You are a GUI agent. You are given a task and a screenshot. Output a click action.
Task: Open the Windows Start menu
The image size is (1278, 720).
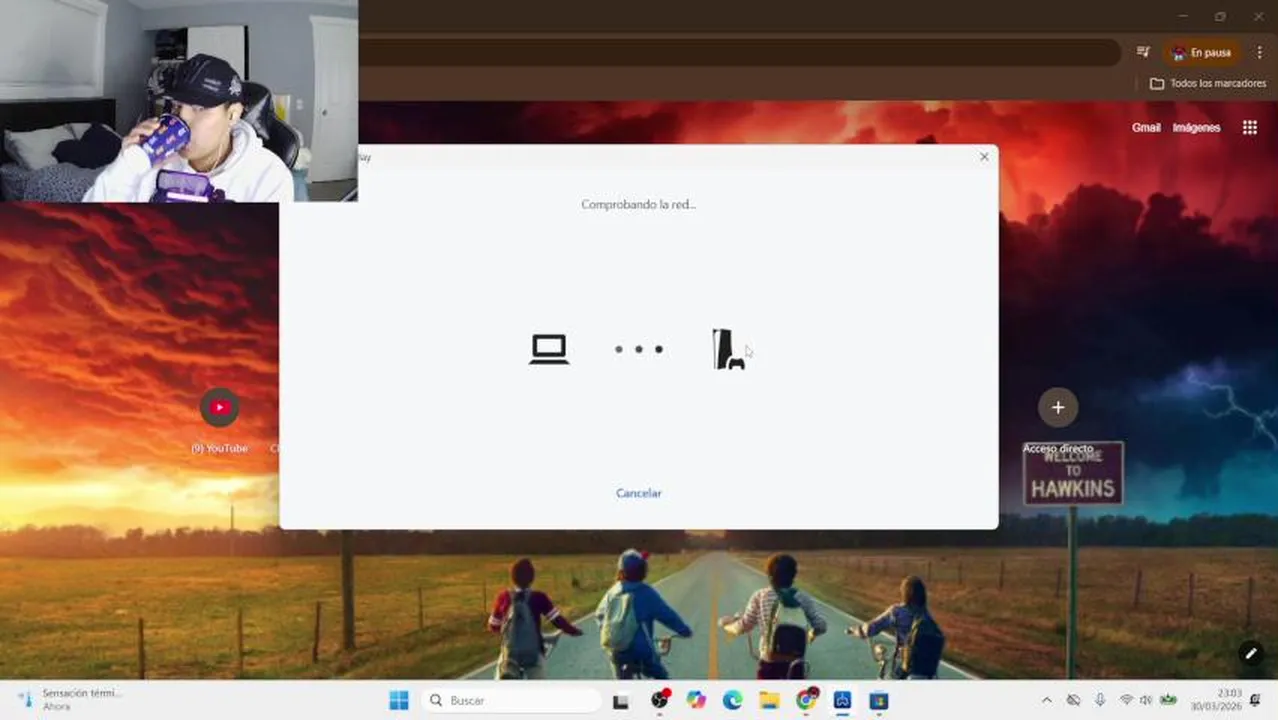[x=399, y=700]
